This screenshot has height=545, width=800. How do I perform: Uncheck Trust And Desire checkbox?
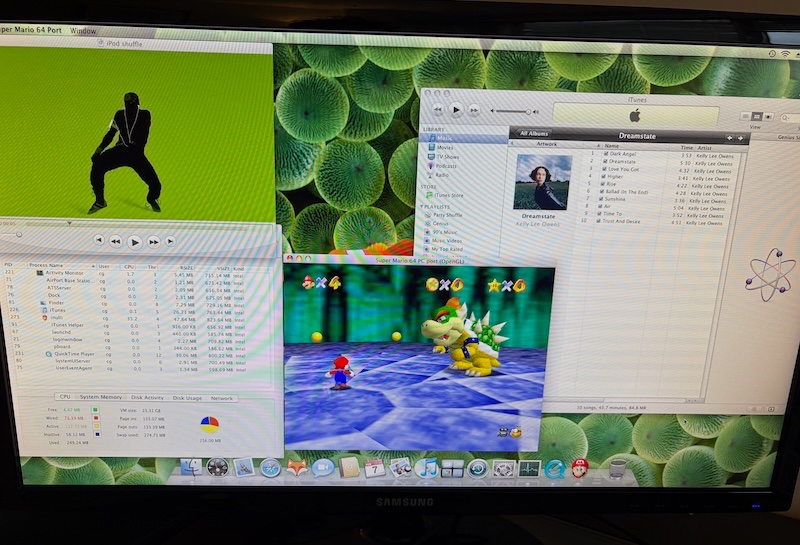[598, 221]
